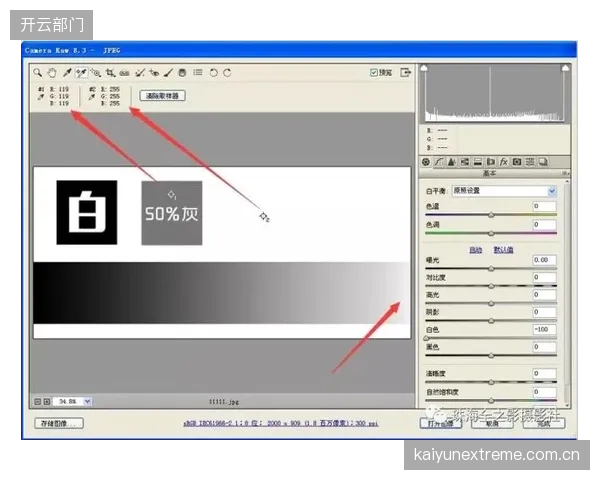
Task: Click the panel scrollbar down arrow
Action: 567,405
